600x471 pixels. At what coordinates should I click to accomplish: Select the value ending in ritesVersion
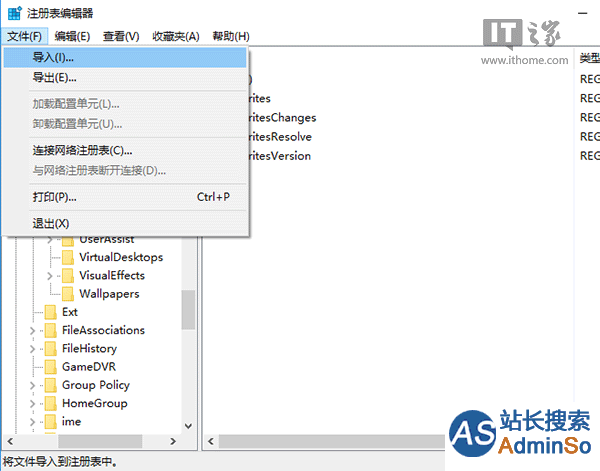pos(280,156)
